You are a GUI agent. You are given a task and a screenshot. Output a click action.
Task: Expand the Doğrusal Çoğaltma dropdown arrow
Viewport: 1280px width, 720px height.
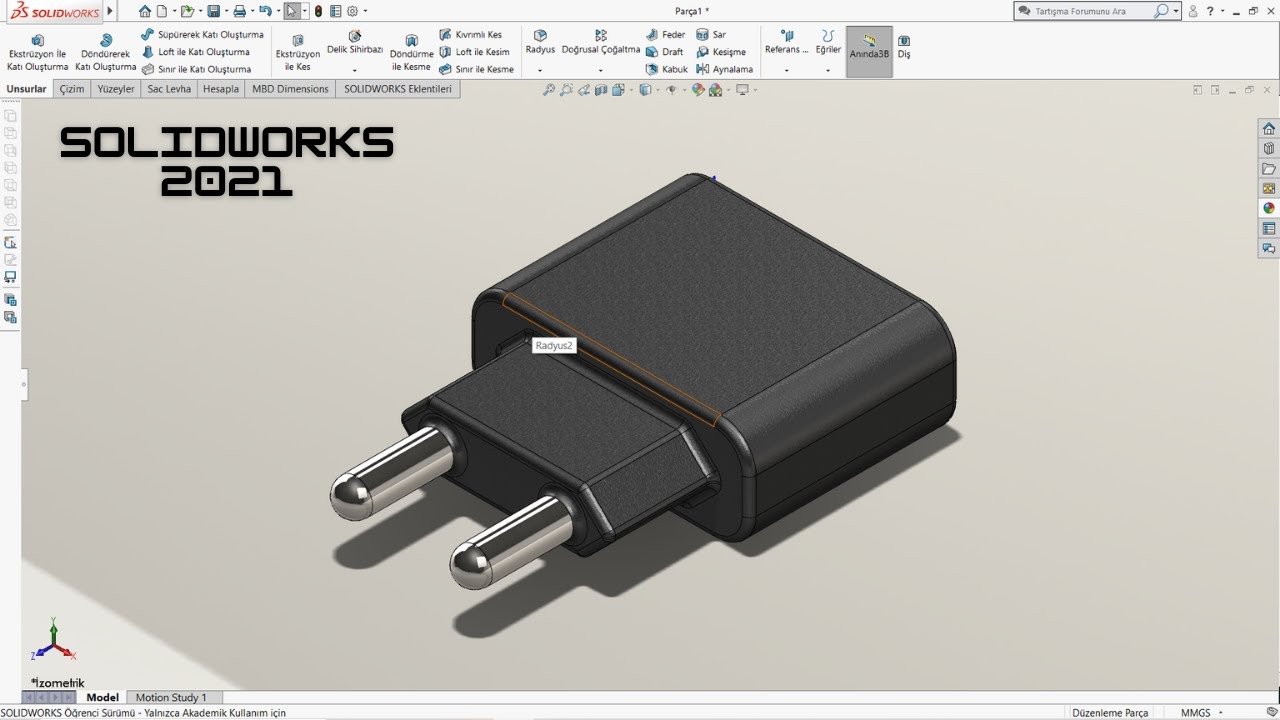point(600,71)
